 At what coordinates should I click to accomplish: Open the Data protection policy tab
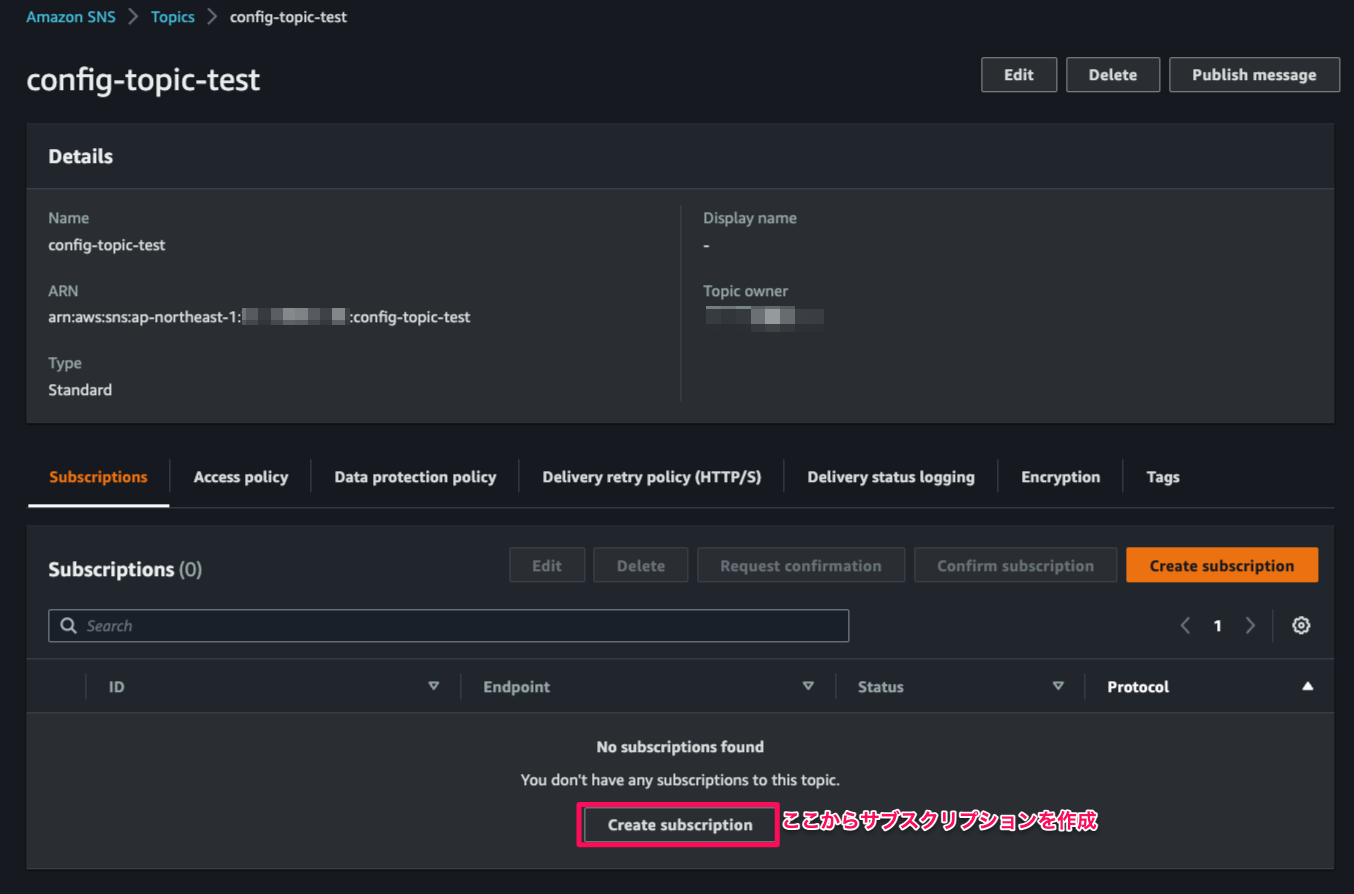pos(415,477)
